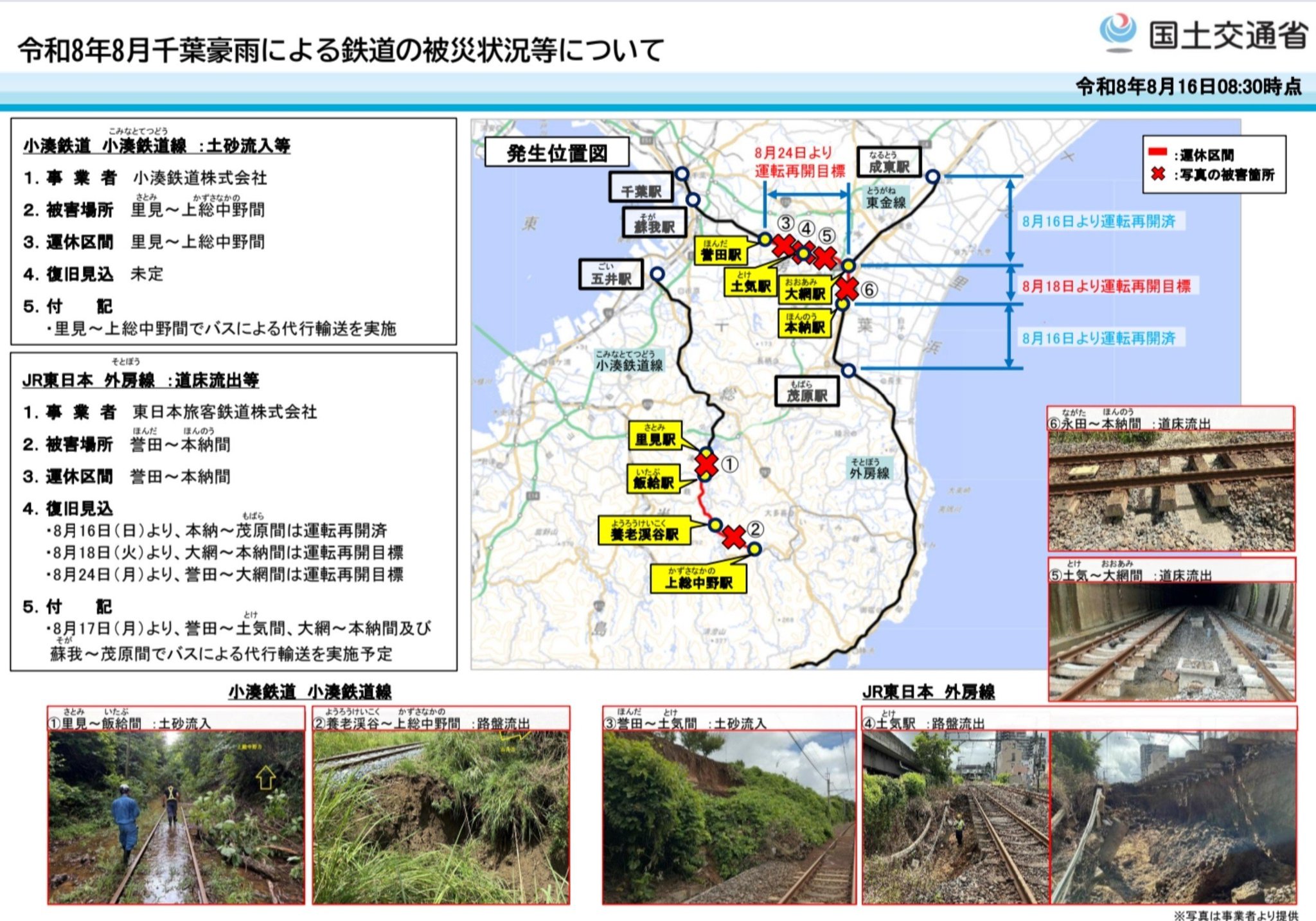Screen dimensions: 1316x921
Task: Click the red X marker beside ② on map
Action: coord(734,536)
